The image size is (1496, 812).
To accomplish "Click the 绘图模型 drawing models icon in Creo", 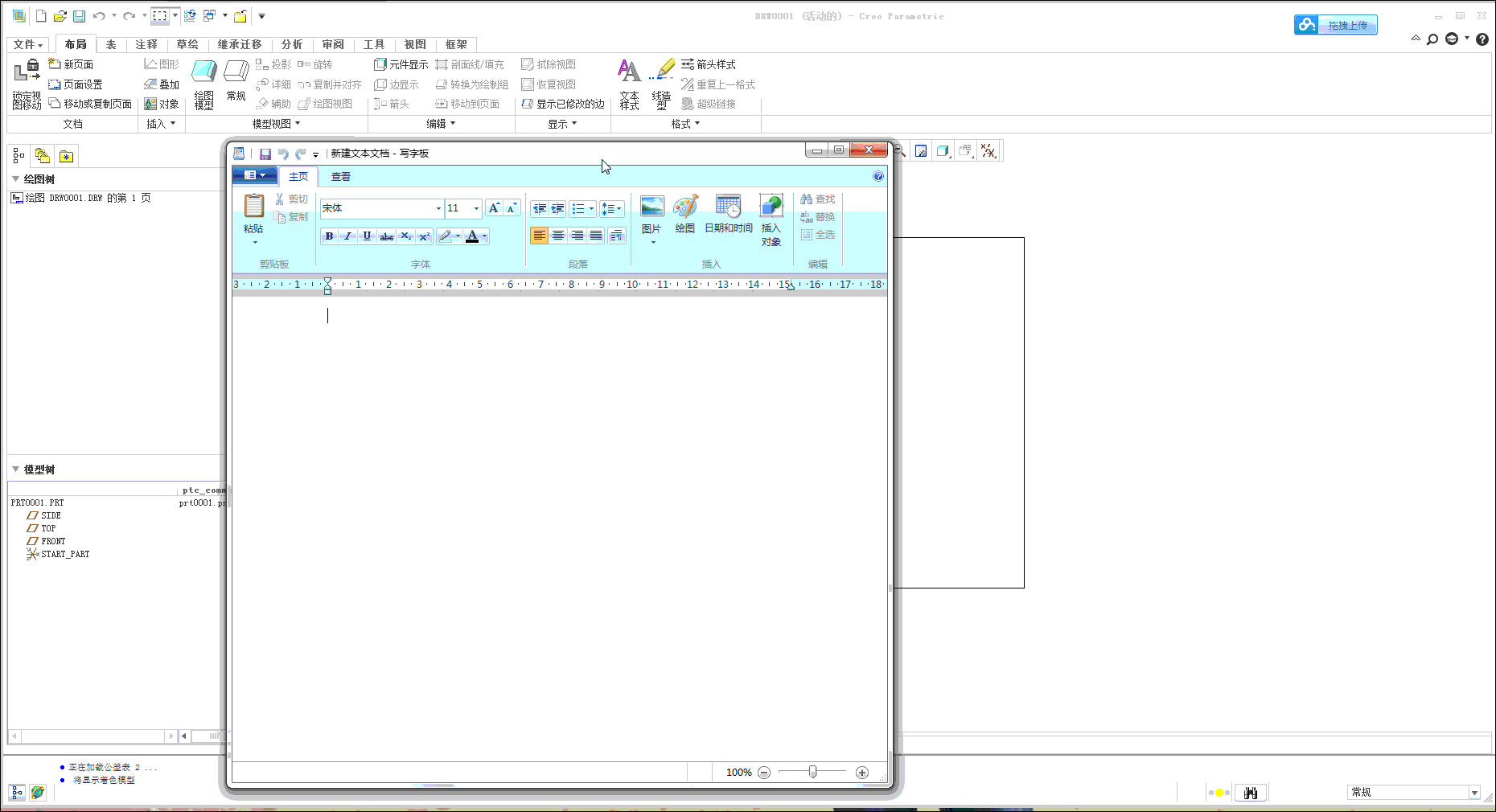I will coord(204,84).
